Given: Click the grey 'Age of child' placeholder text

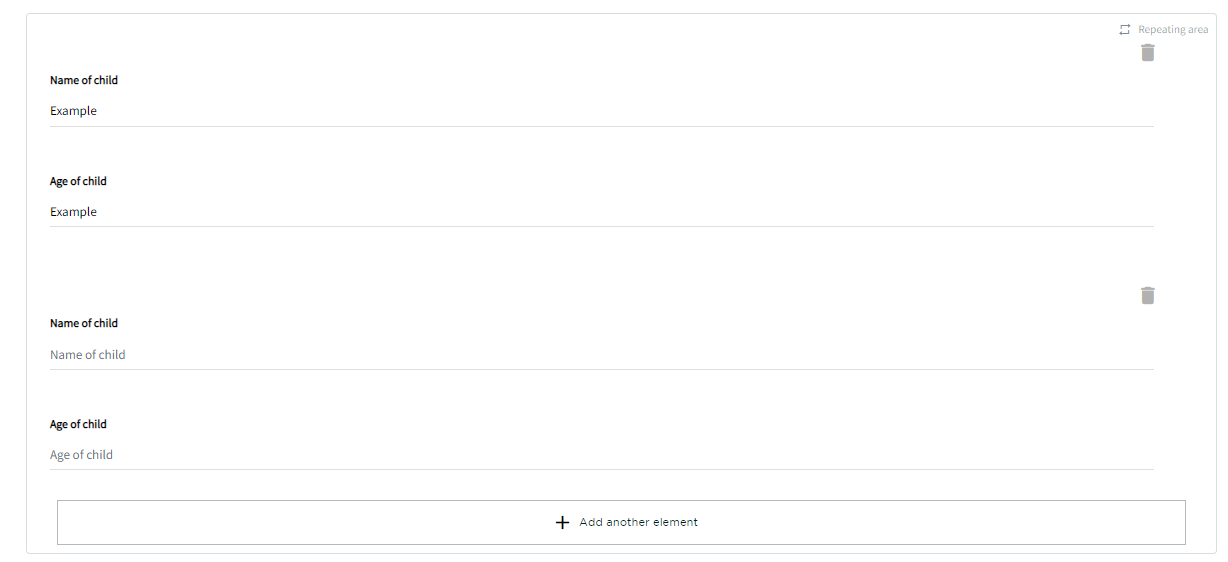Looking at the screenshot, I should pyautogui.click(x=82, y=455).
